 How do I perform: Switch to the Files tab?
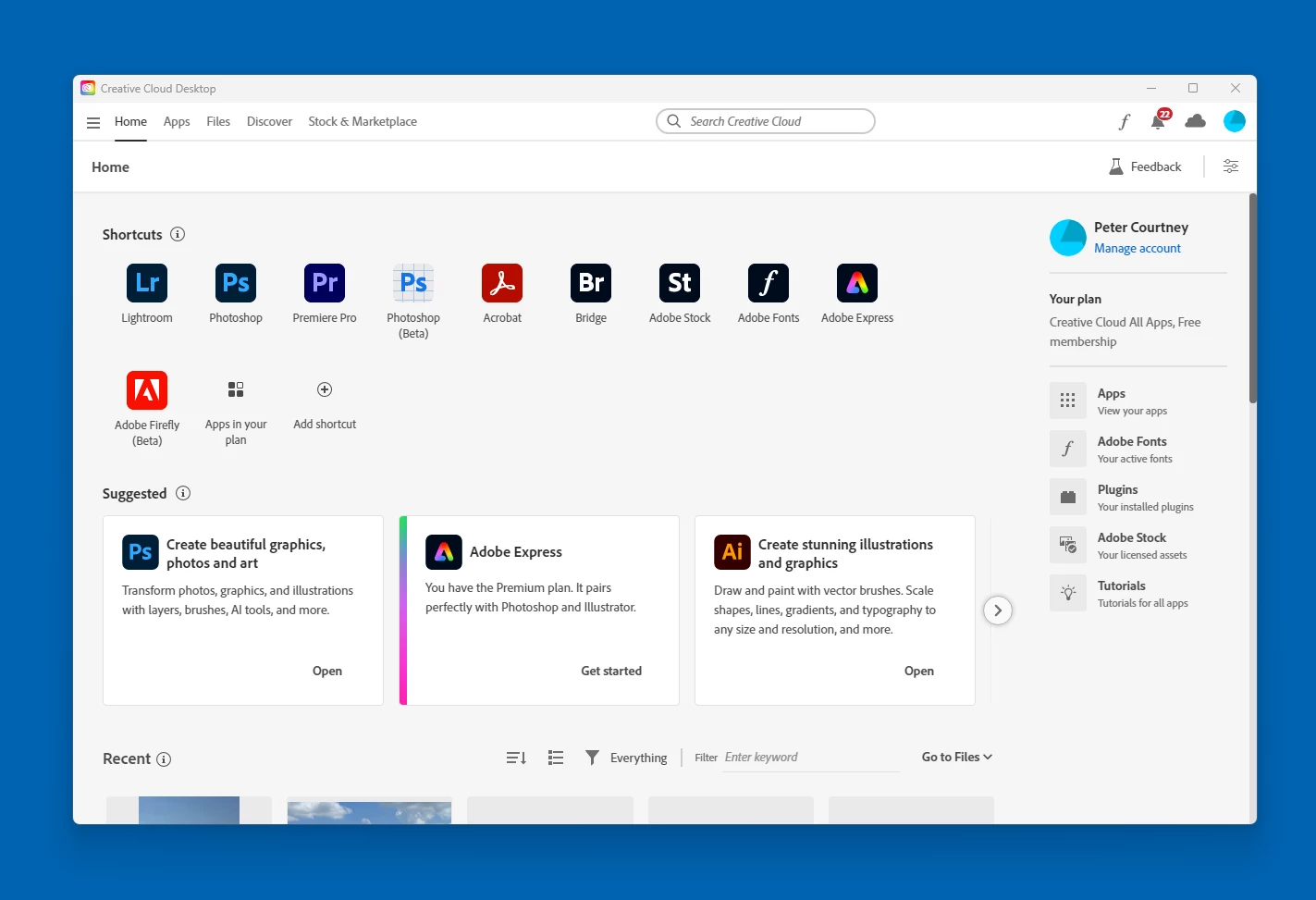(x=218, y=121)
